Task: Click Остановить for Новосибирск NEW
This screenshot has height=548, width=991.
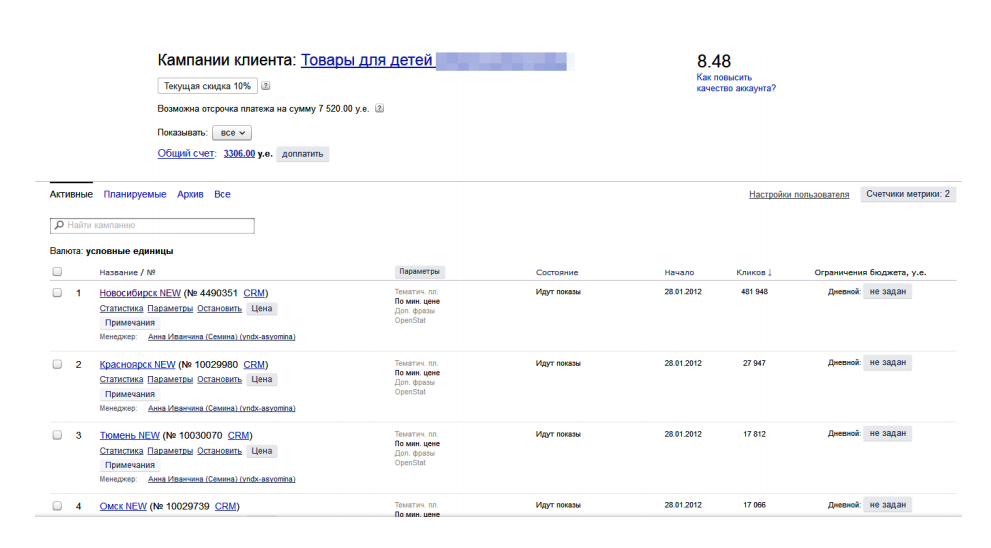Action: [x=219, y=308]
